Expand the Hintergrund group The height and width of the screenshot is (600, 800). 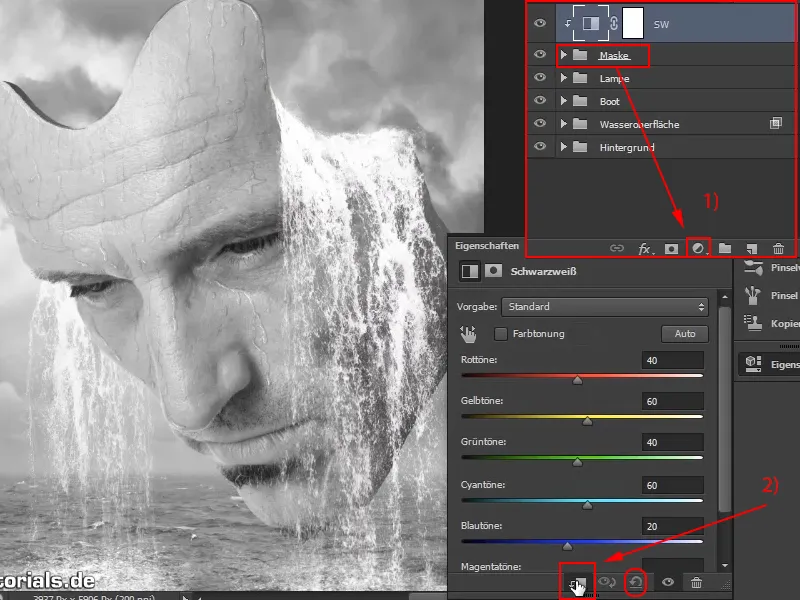coord(563,146)
